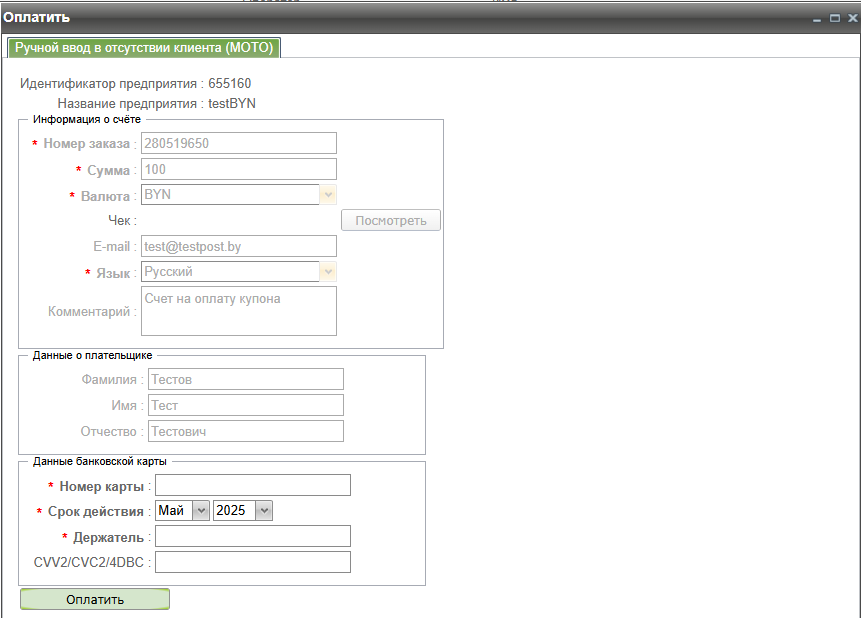The width and height of the screenshot is (861, 618).
Task: Click the Фамилия surname field
Action: pyautogui.click(x=245, y=379)
